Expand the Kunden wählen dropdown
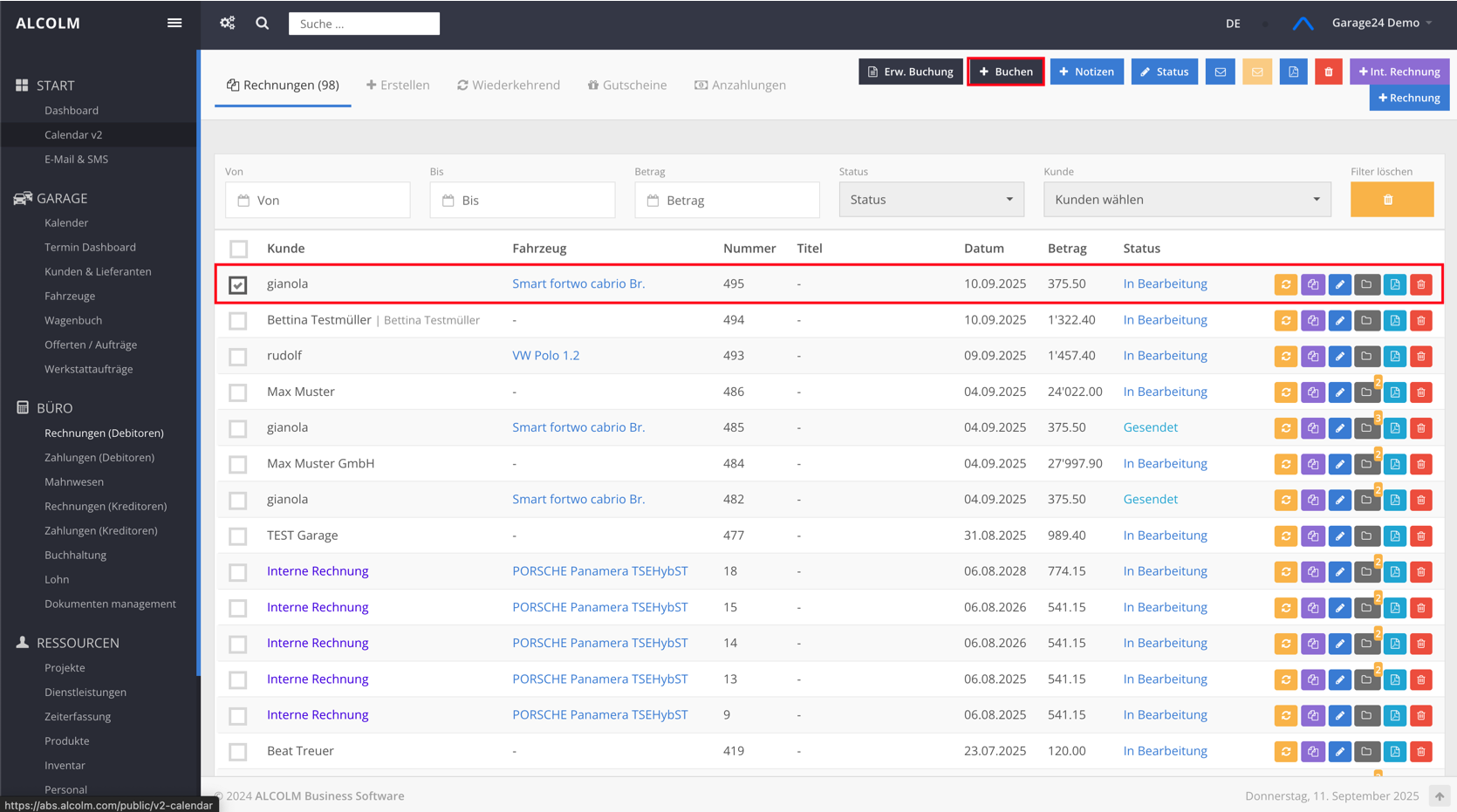The width and height of the screenshot is (1457, 812). [x=1187, y=200]
